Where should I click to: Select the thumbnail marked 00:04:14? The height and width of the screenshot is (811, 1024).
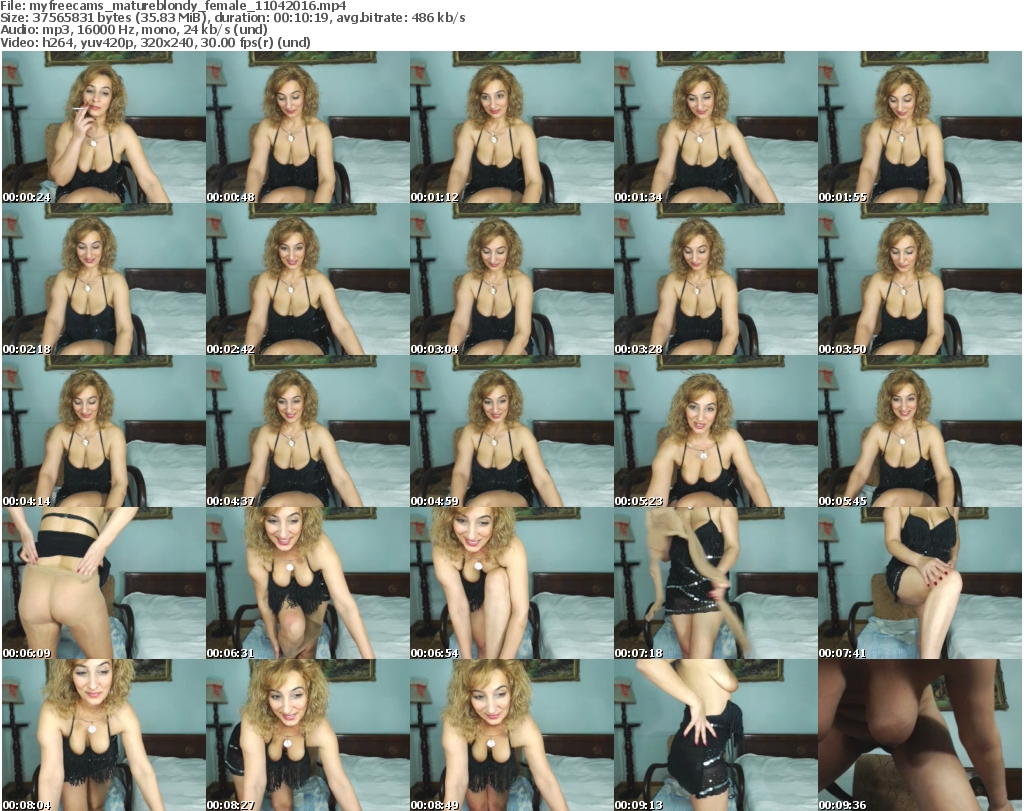coord(103,431)
